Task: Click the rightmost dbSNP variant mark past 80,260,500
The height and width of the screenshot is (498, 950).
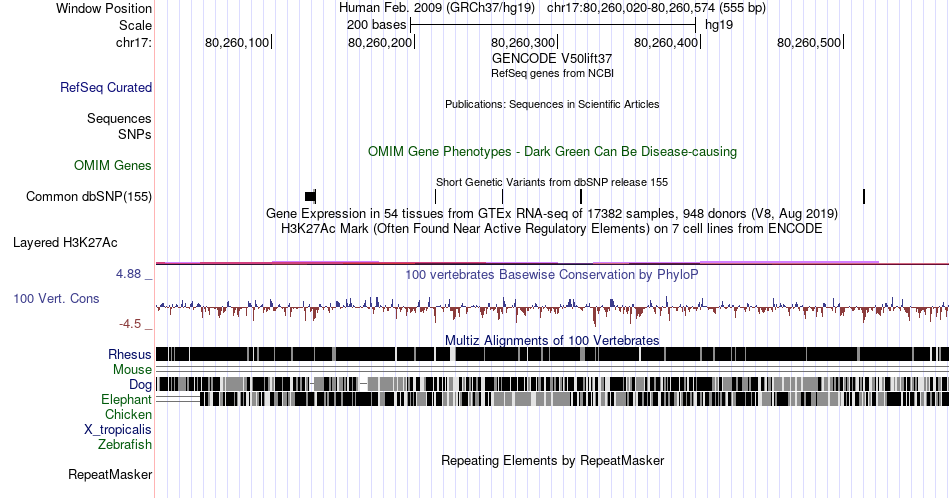Action: click(x=864, y=196)
